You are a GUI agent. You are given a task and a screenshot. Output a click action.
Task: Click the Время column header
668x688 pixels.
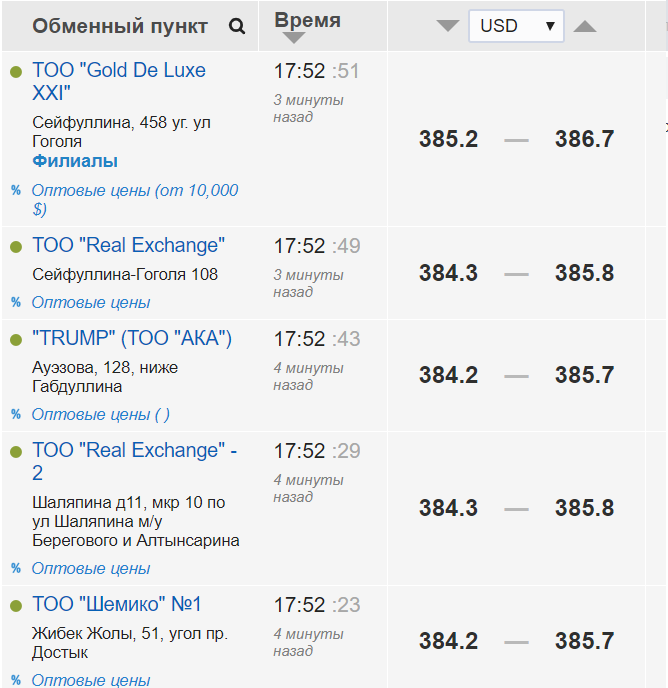tap(307, 20)
